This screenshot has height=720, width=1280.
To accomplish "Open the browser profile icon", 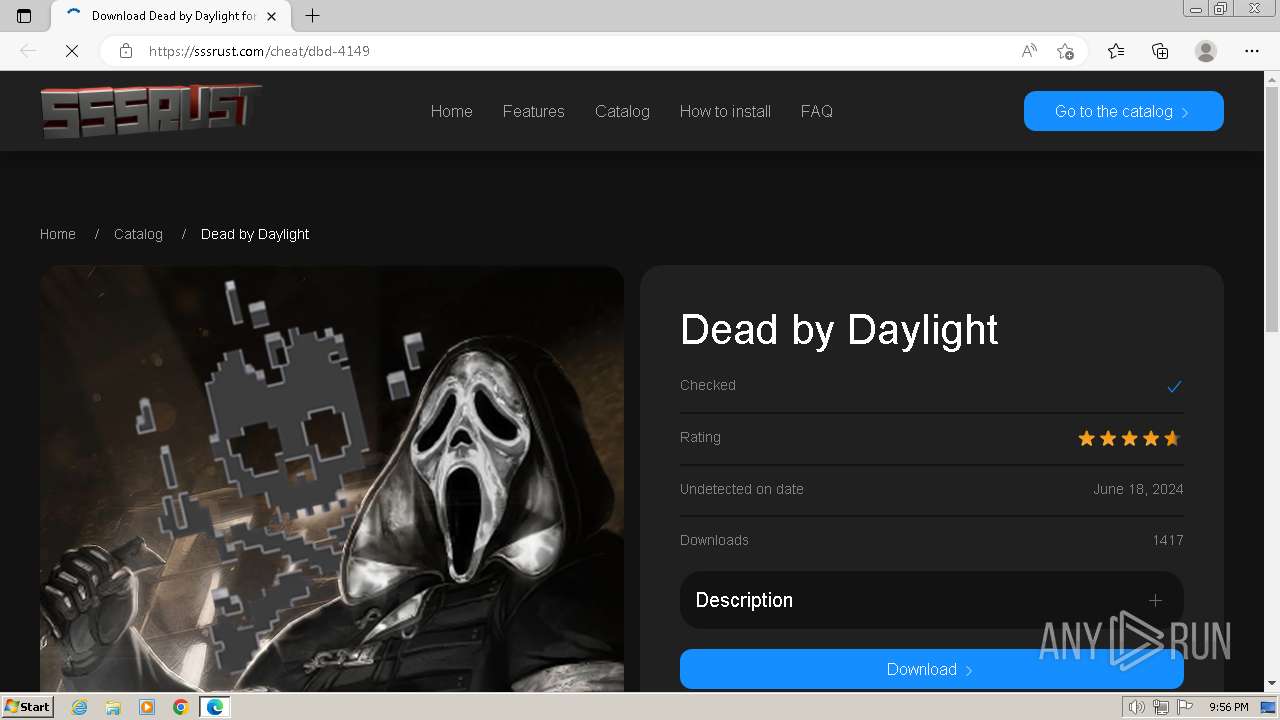I will point(1206,51).
